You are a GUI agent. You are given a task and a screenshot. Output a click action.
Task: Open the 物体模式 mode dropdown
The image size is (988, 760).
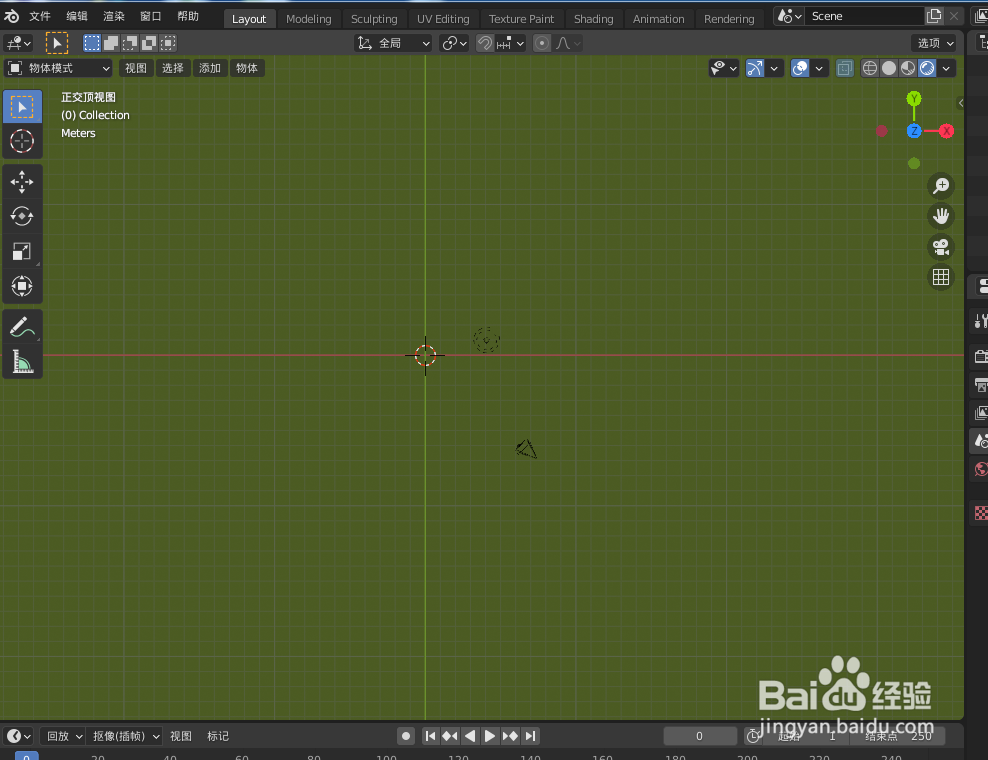(58, 67)
